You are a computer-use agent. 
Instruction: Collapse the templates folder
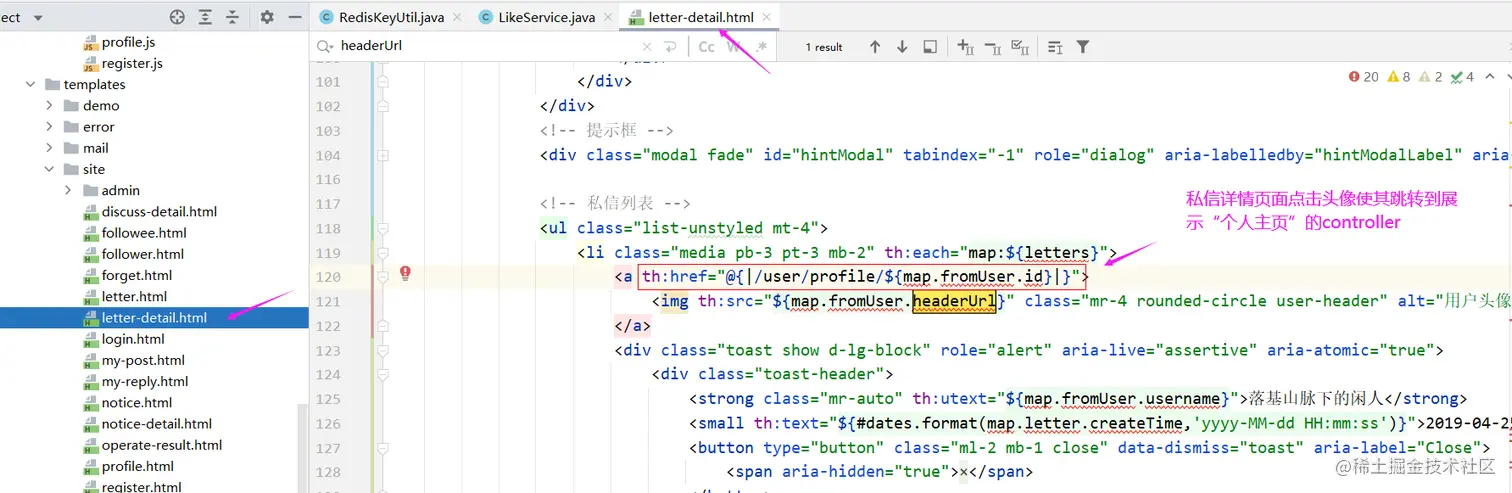(x=31, y=85)
